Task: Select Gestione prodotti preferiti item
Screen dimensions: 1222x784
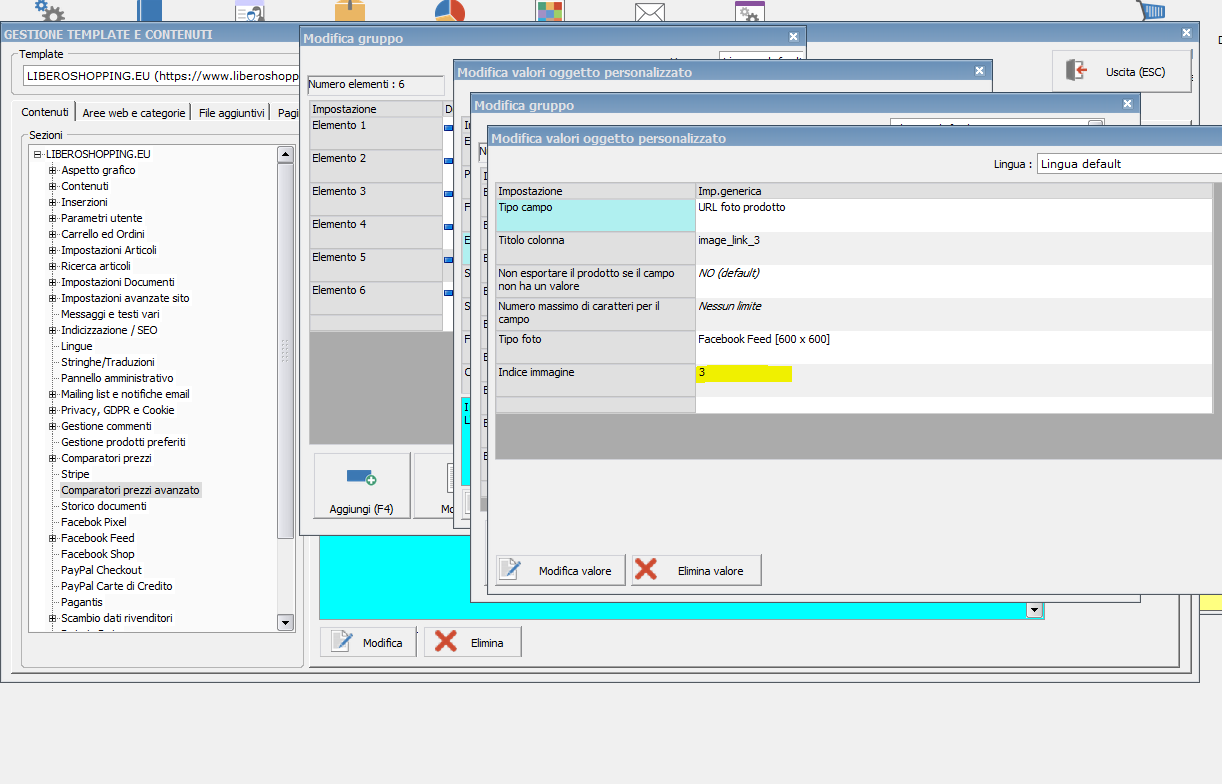Action: tap(123, 442)
